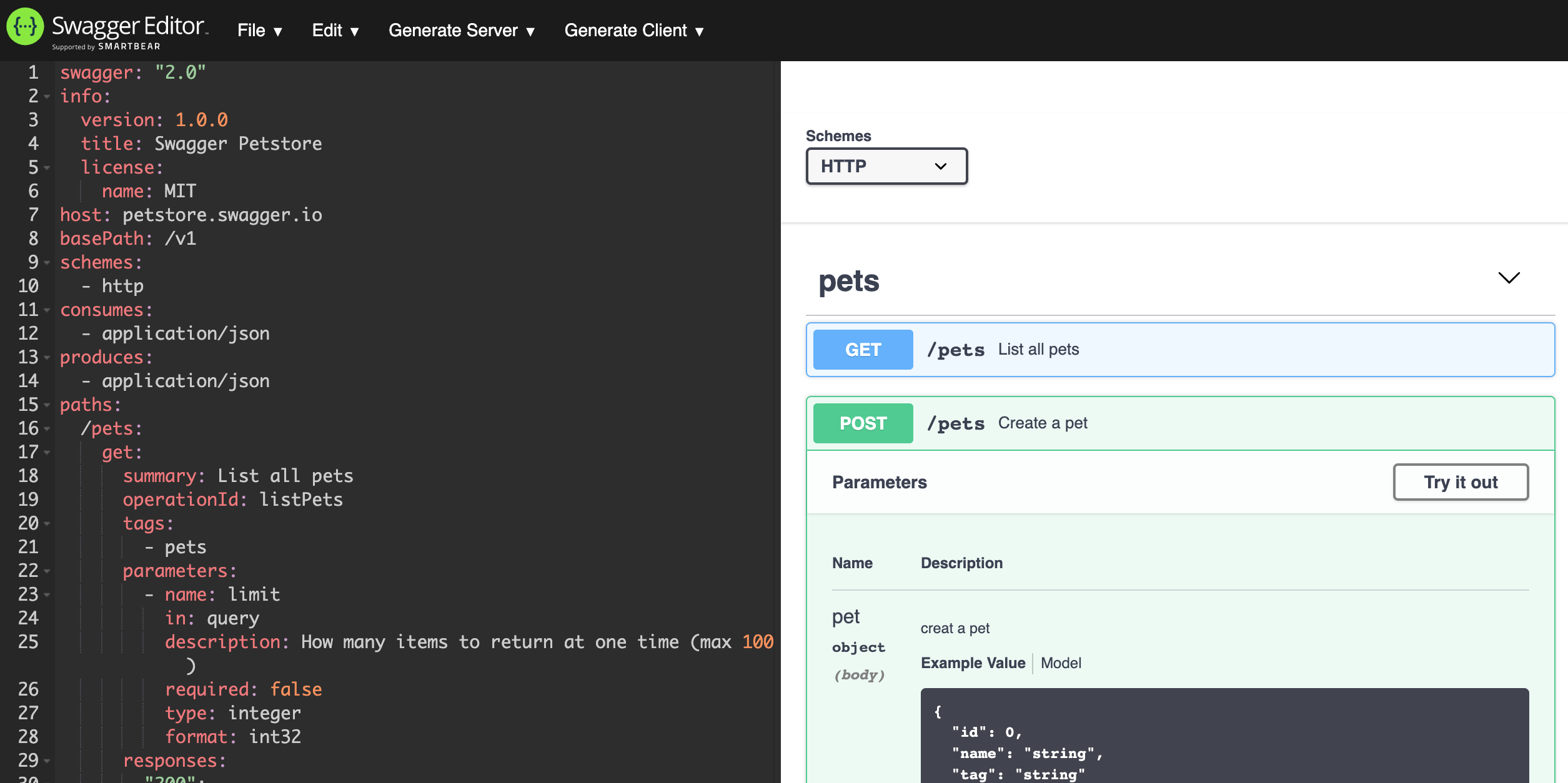Click the 'name: MIT' line
Viewport: 1568px width, 783px height.
149,191
